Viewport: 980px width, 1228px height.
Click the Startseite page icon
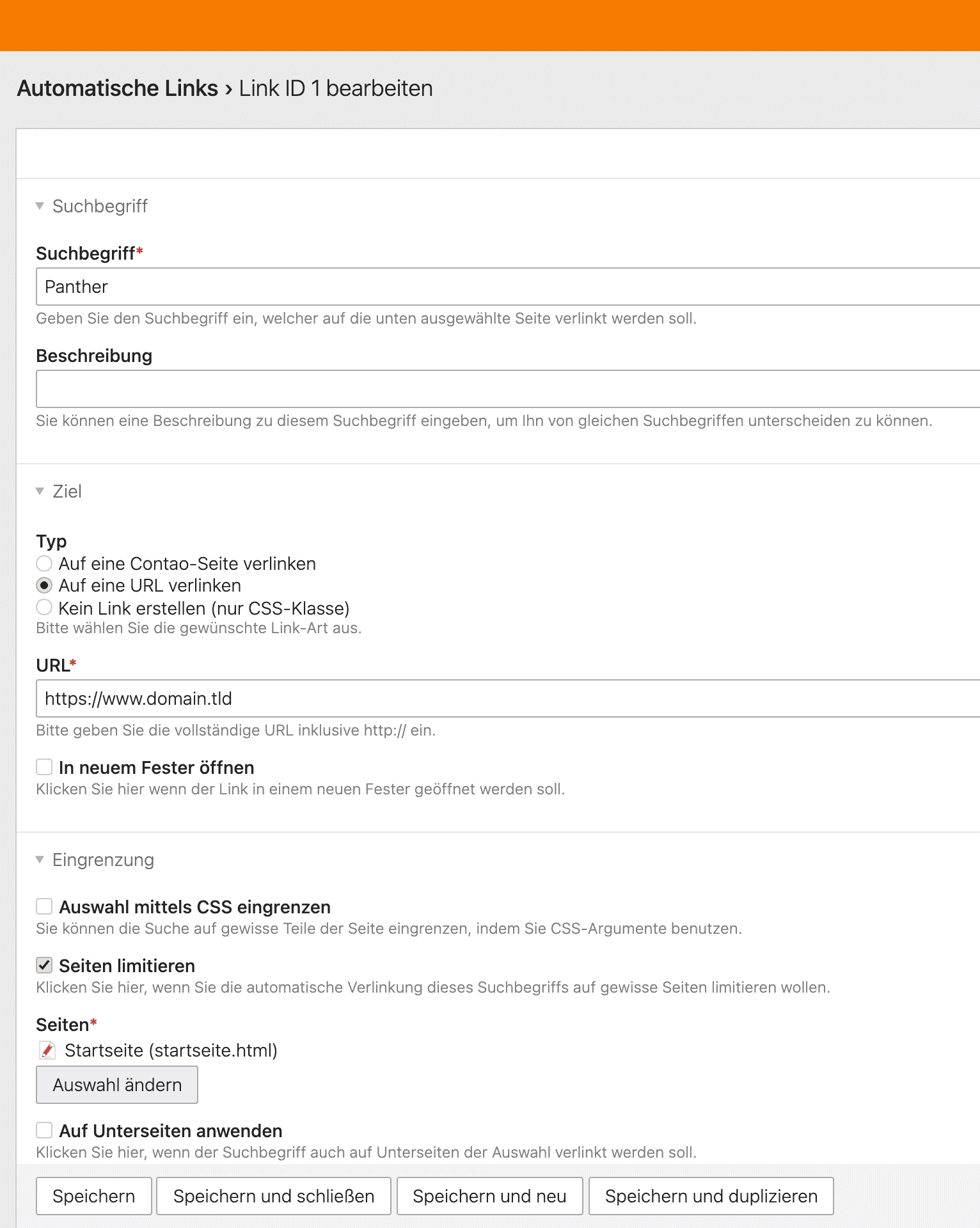[x=47, y=1050]
